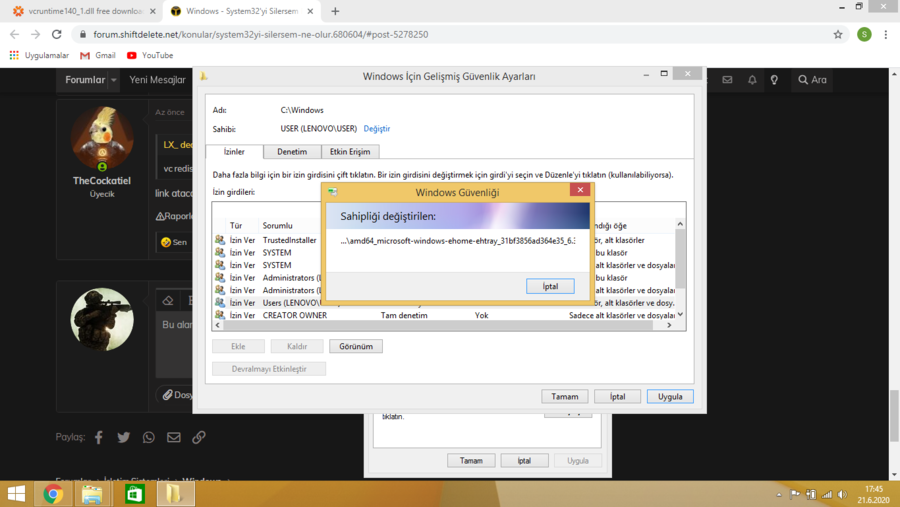900x507 pixels.
Task: Share the thread via WhatsApp
Action: pyautogui.click(x=149, y=438)
